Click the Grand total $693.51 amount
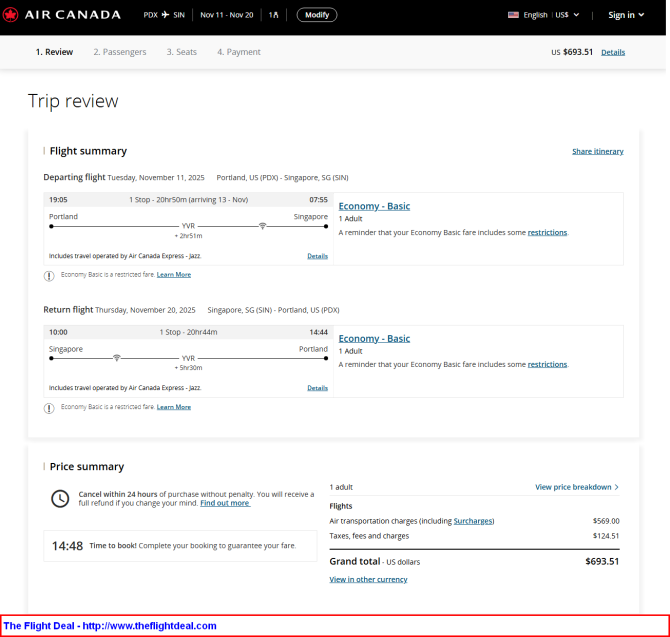This screenshot has height=637, width=670. click(602, 561)
